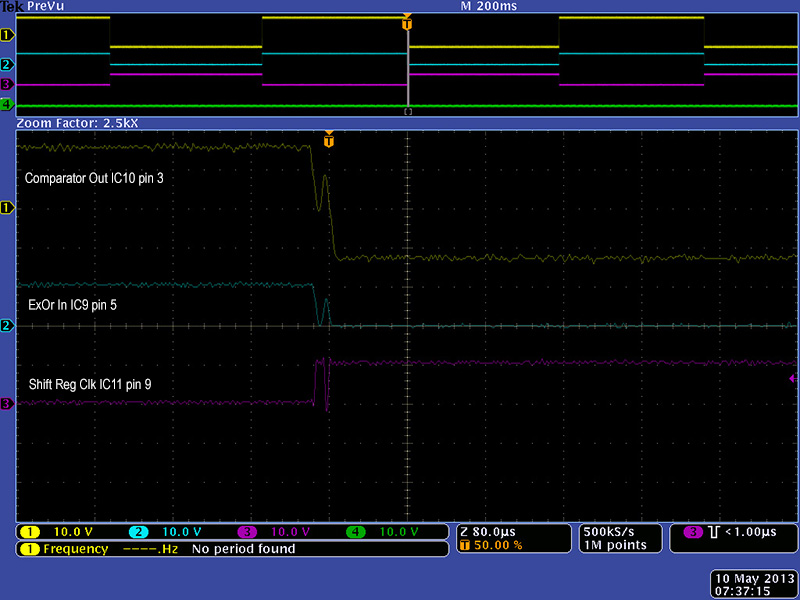Select the channel 4 green marker in overview
800x600 pixels.
pyautogui.click(x=7, y=105)
